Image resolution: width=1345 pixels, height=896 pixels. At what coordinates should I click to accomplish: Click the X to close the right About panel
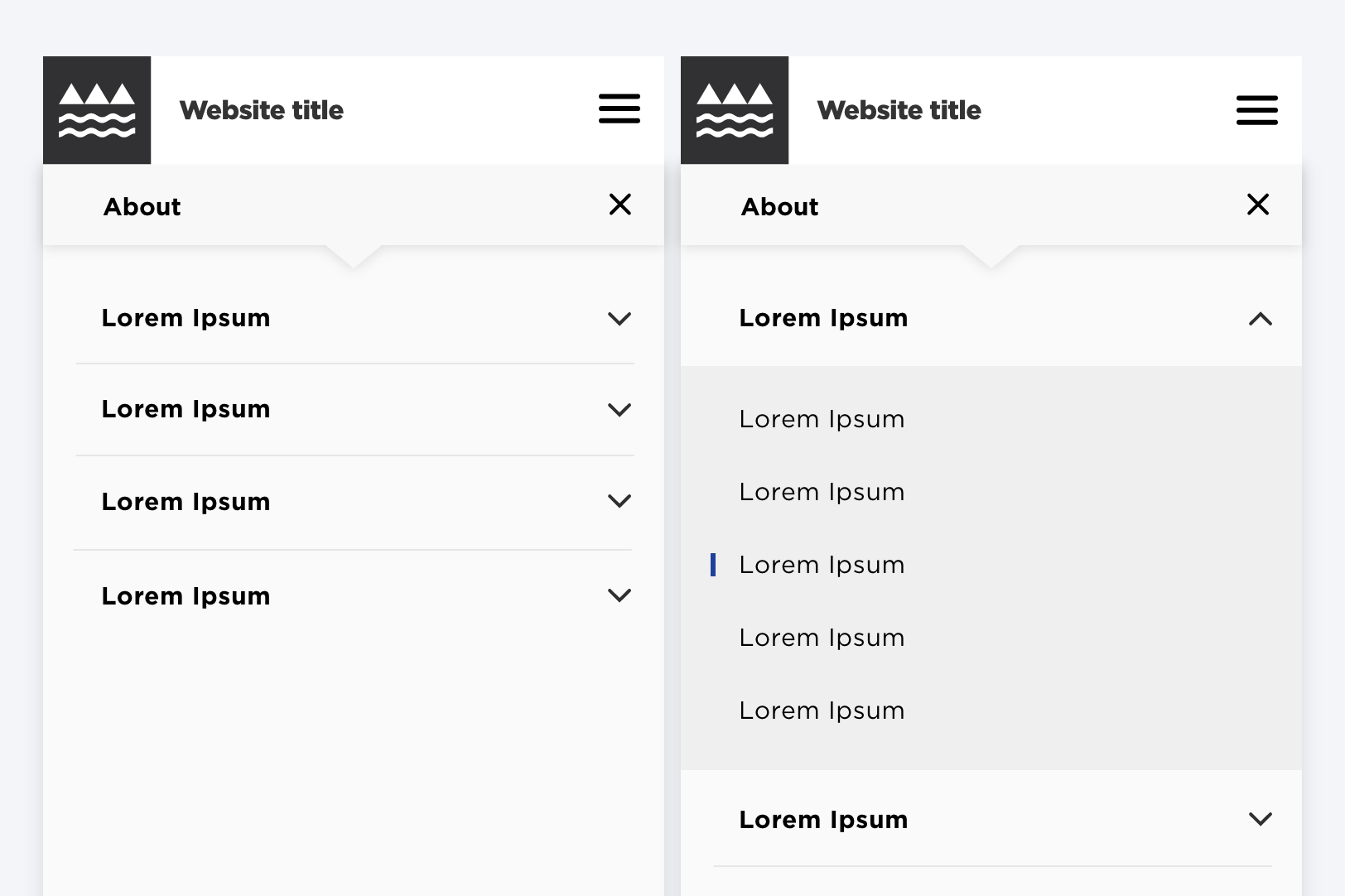click(x=1258, y=204)
